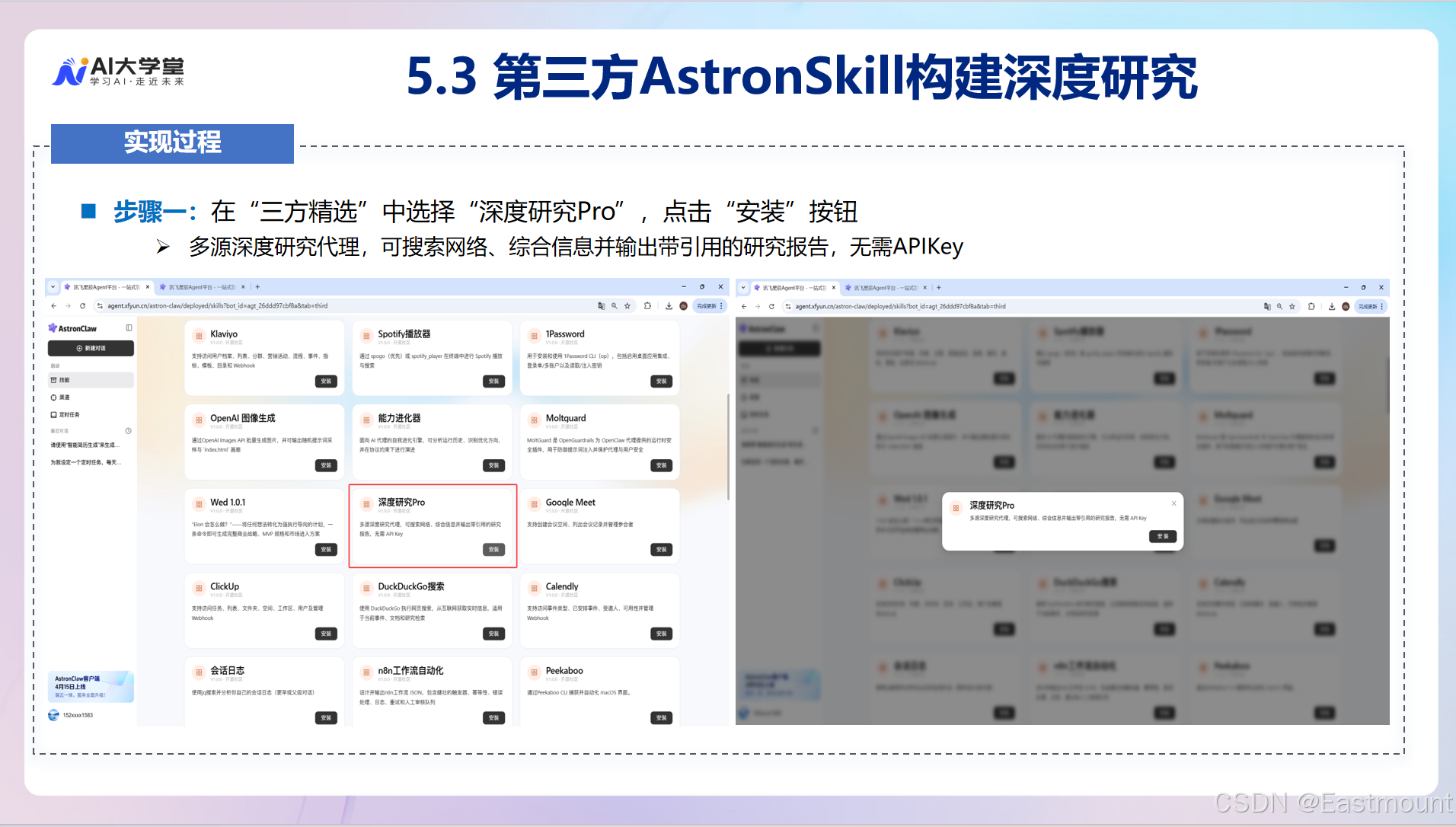Reload the page in the left browser
Screen dimensions: 1456x827
pos(82,306)
